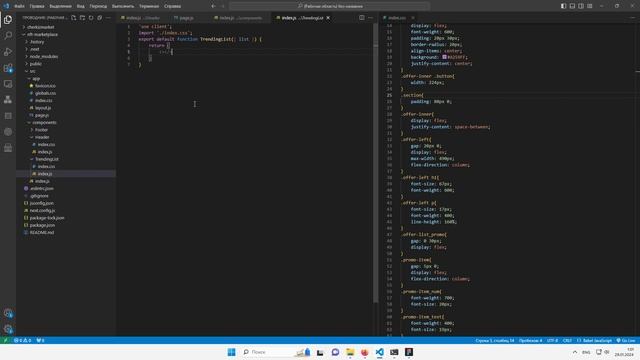Click errors and warnings count in status bar

[22, 340]
